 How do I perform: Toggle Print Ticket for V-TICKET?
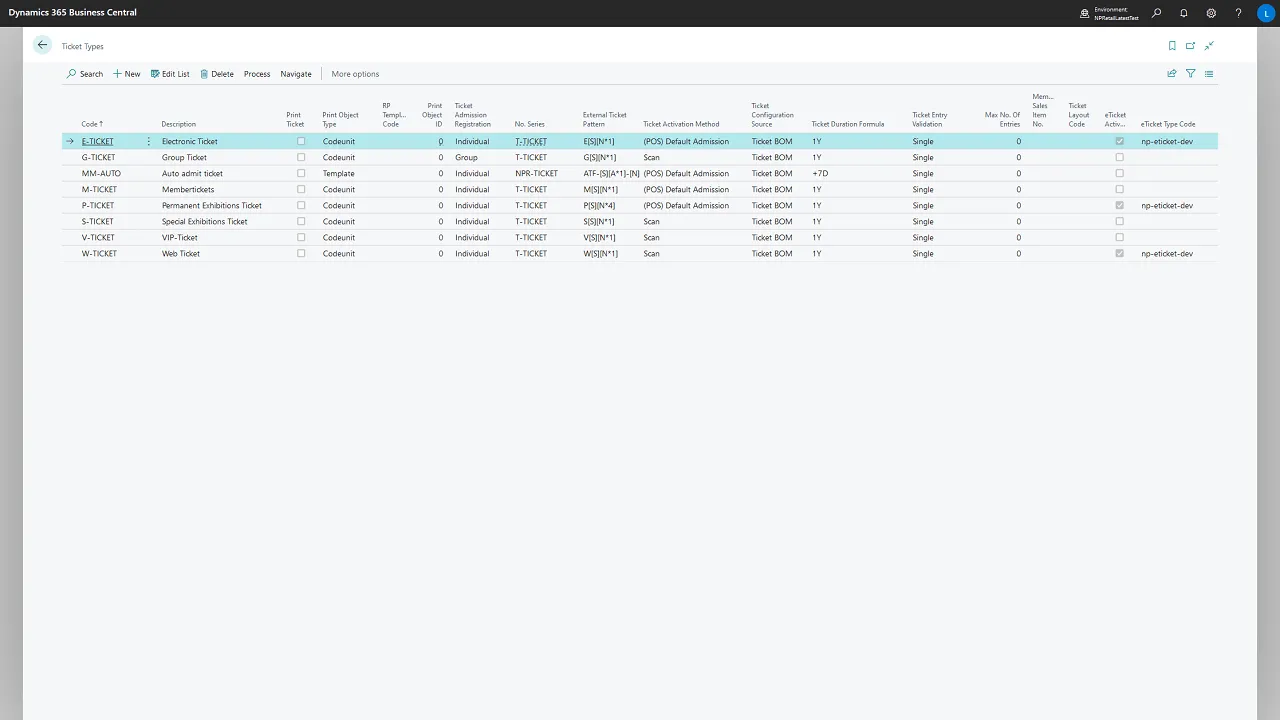[x=301, y=238]
